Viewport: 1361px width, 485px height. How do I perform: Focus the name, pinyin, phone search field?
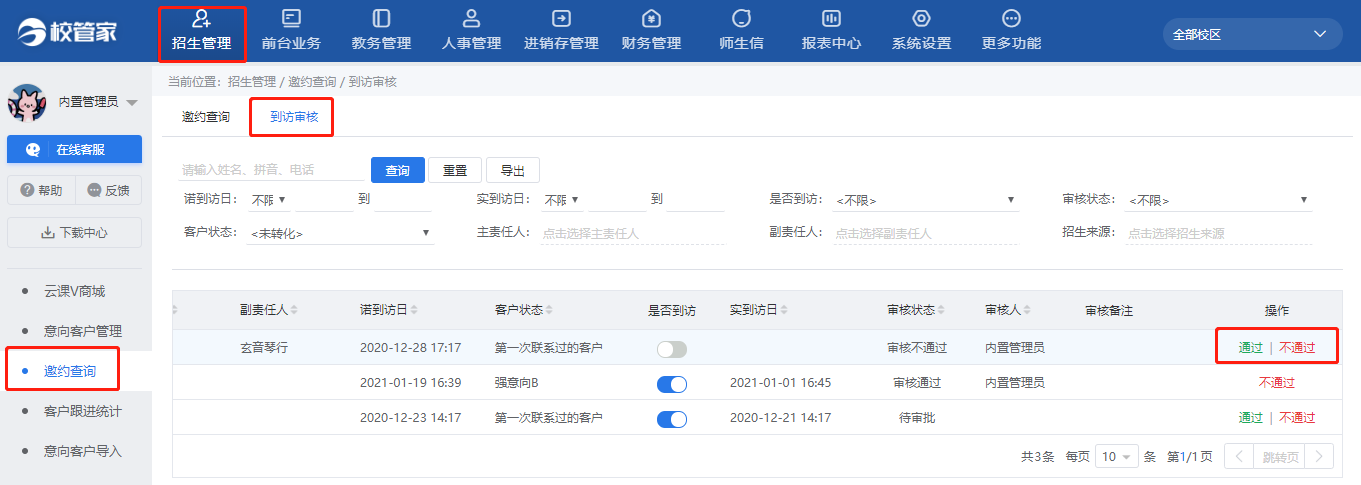point(273,170)
